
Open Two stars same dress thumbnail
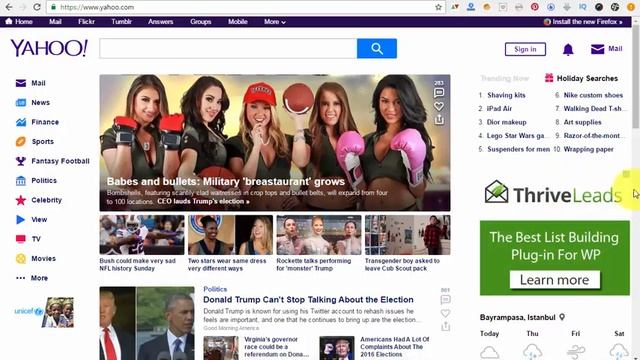tap(230, 235)
